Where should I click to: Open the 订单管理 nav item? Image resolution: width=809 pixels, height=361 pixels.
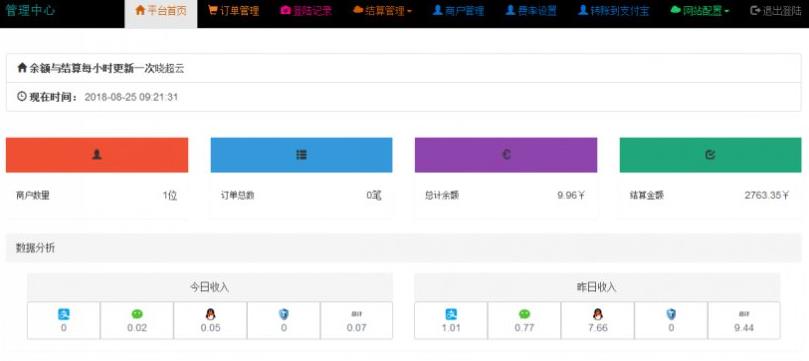(x=233, y=10)
